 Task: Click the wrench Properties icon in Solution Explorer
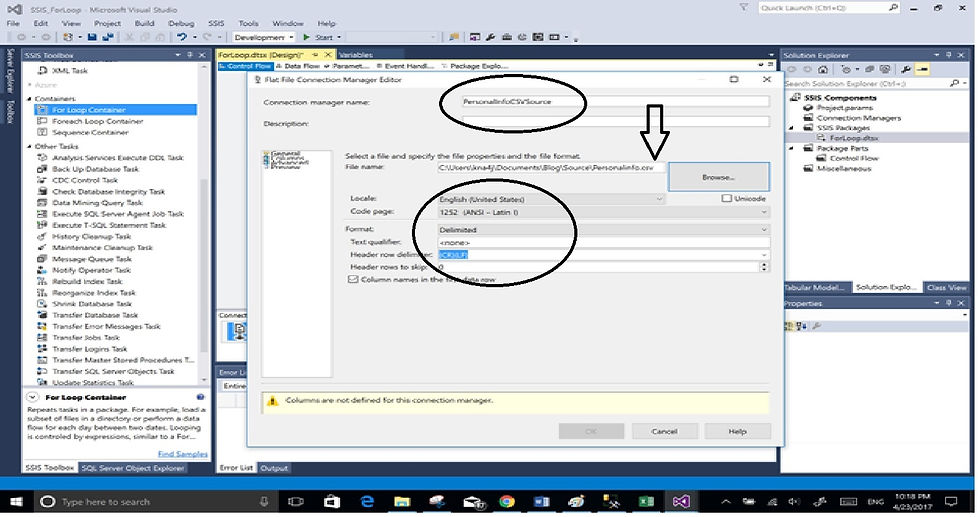coord(905,69)
